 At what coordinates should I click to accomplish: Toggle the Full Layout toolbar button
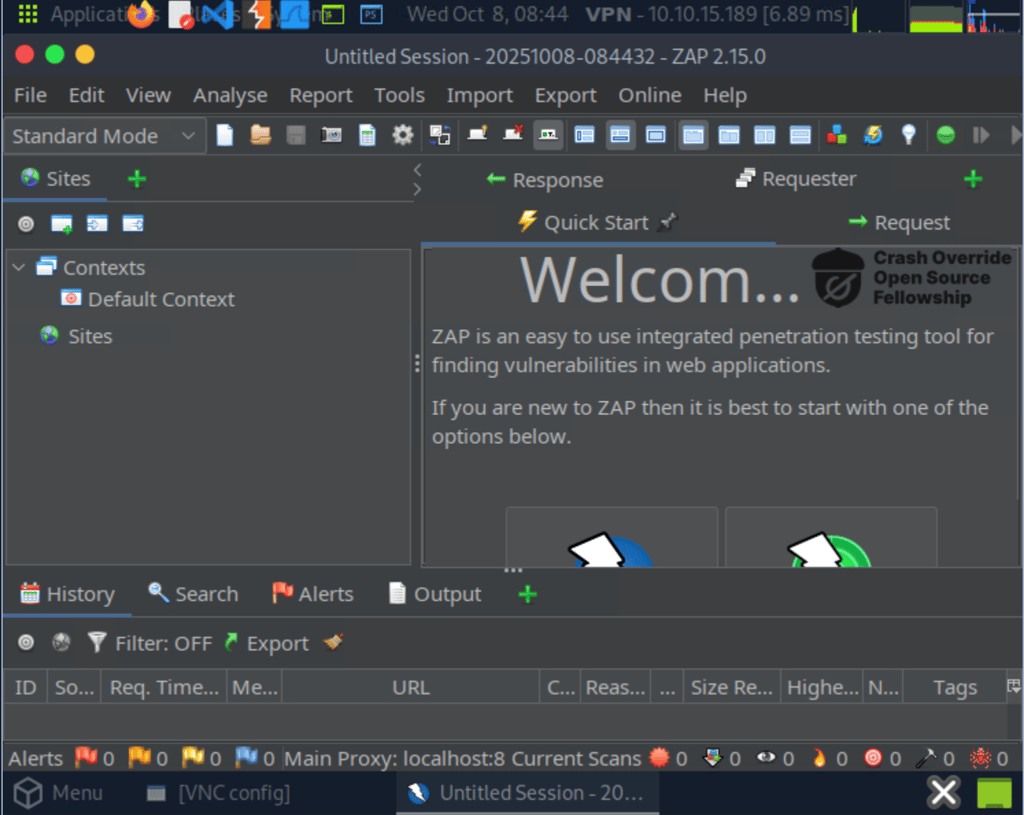pyautogui.click(x=656, y=135)
